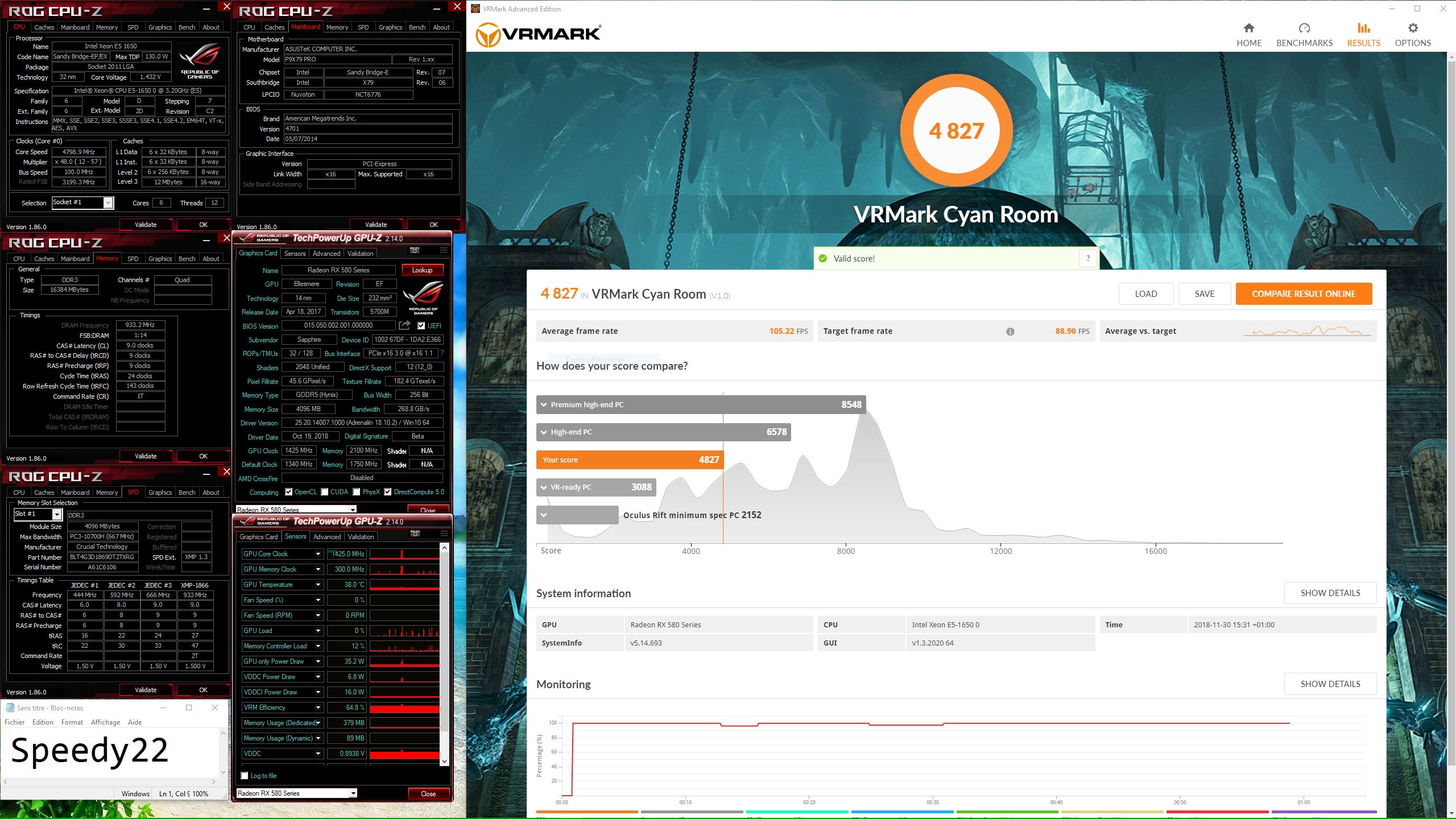
Task: Click the green valid score checkmark
Action: click(x=822, y=258)
